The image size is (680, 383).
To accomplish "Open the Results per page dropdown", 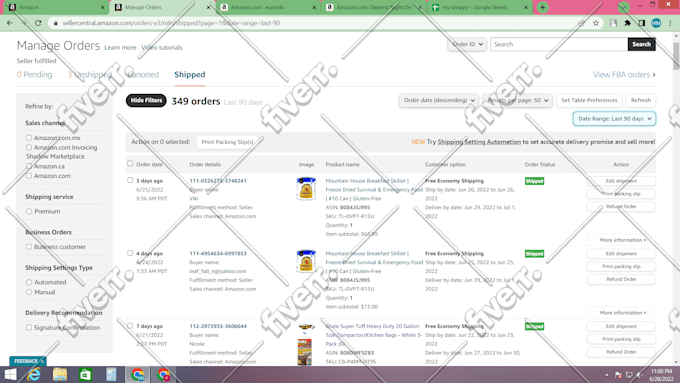I will coord(517,100).
